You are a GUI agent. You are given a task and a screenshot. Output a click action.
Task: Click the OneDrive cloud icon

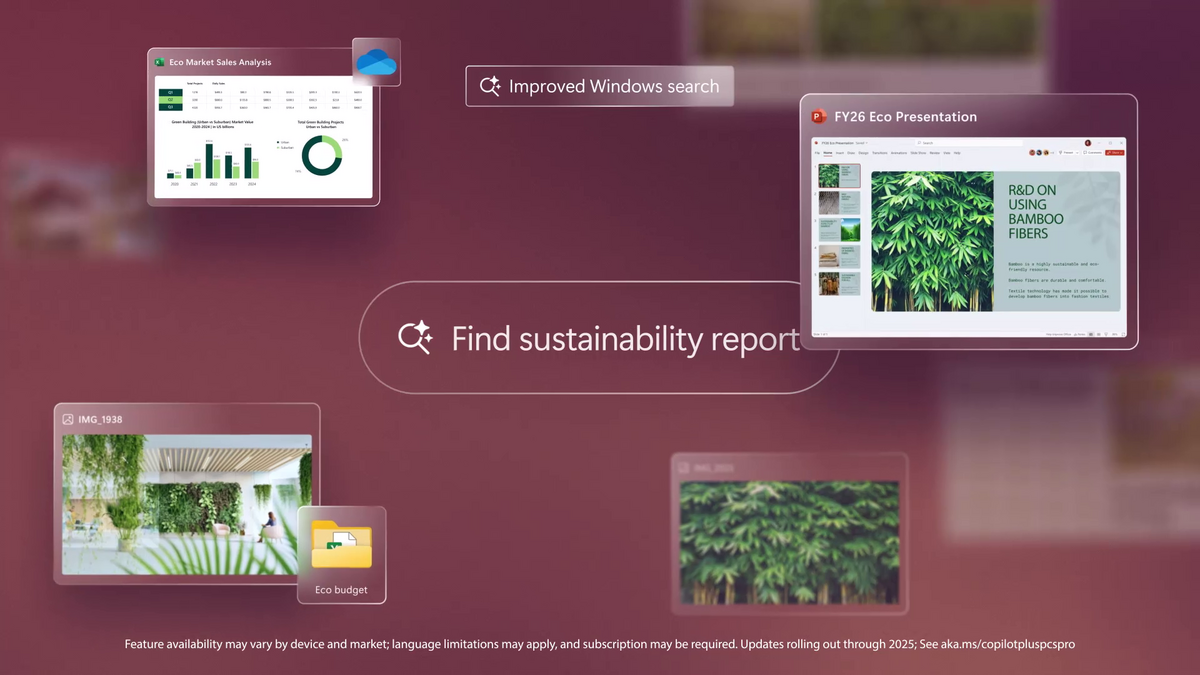(376, 62)
